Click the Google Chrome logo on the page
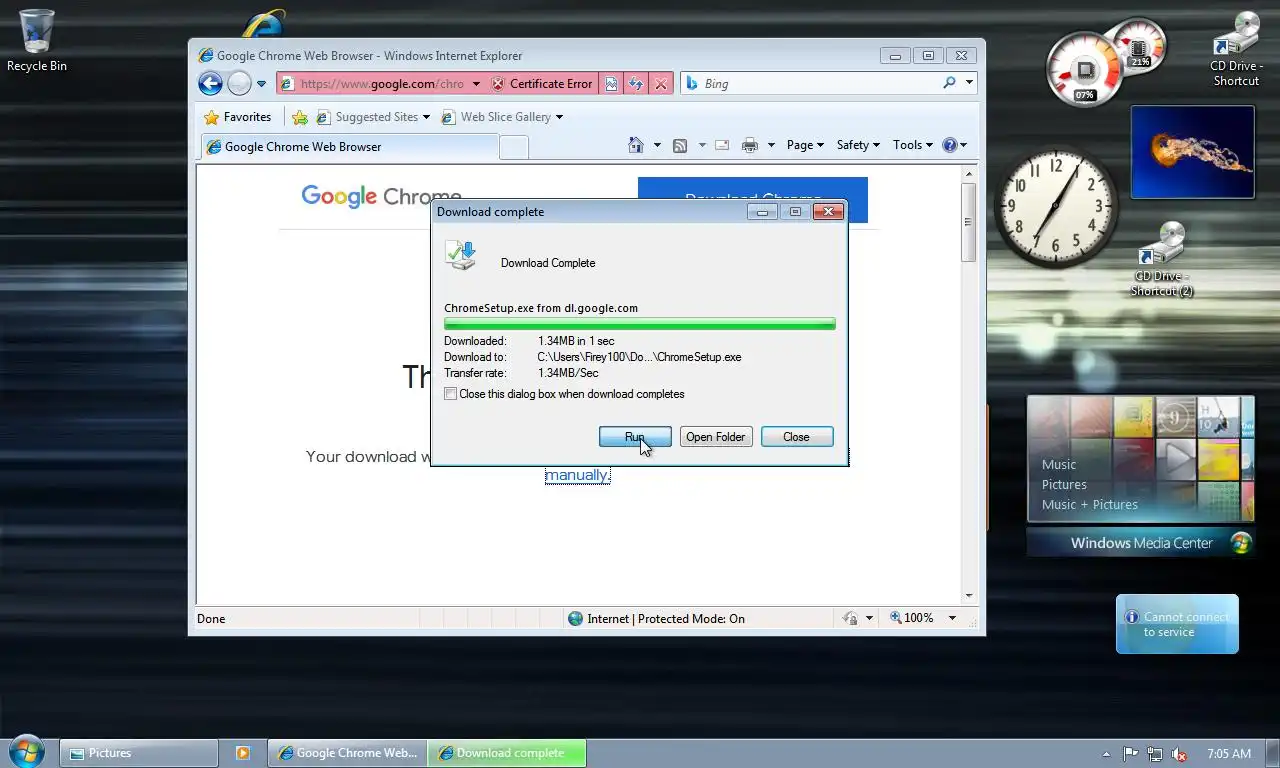The image size is (1280, 768). click(x=381, y=197)
